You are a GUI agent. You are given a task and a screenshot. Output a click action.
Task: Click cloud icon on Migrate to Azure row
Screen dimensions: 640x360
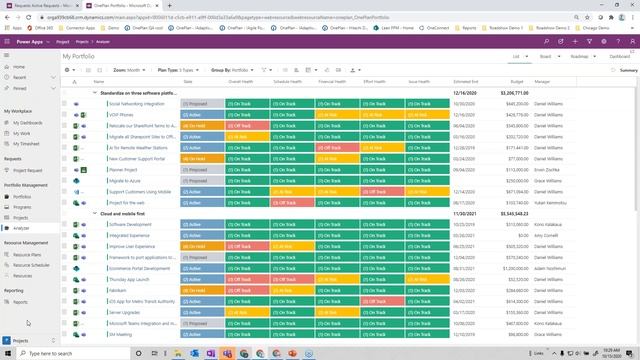pos(76,181)
